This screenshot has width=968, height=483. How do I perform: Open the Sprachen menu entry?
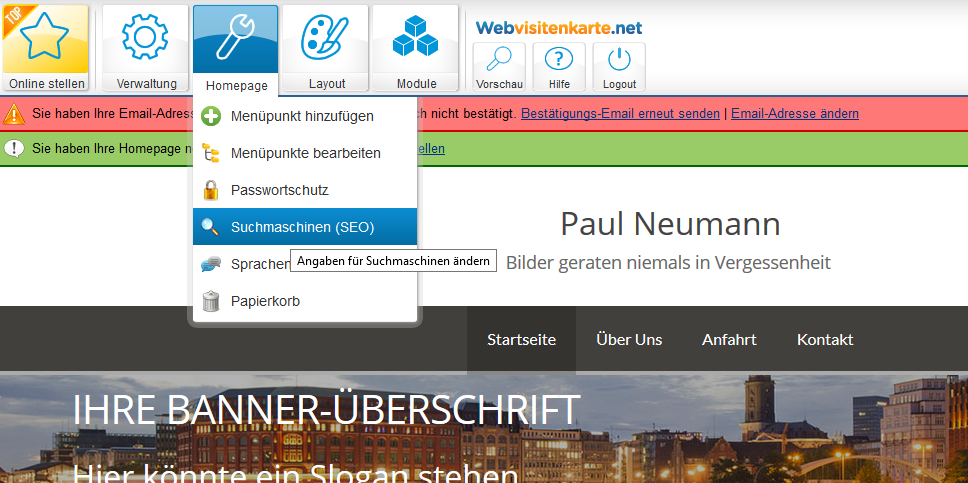point(305,264)
